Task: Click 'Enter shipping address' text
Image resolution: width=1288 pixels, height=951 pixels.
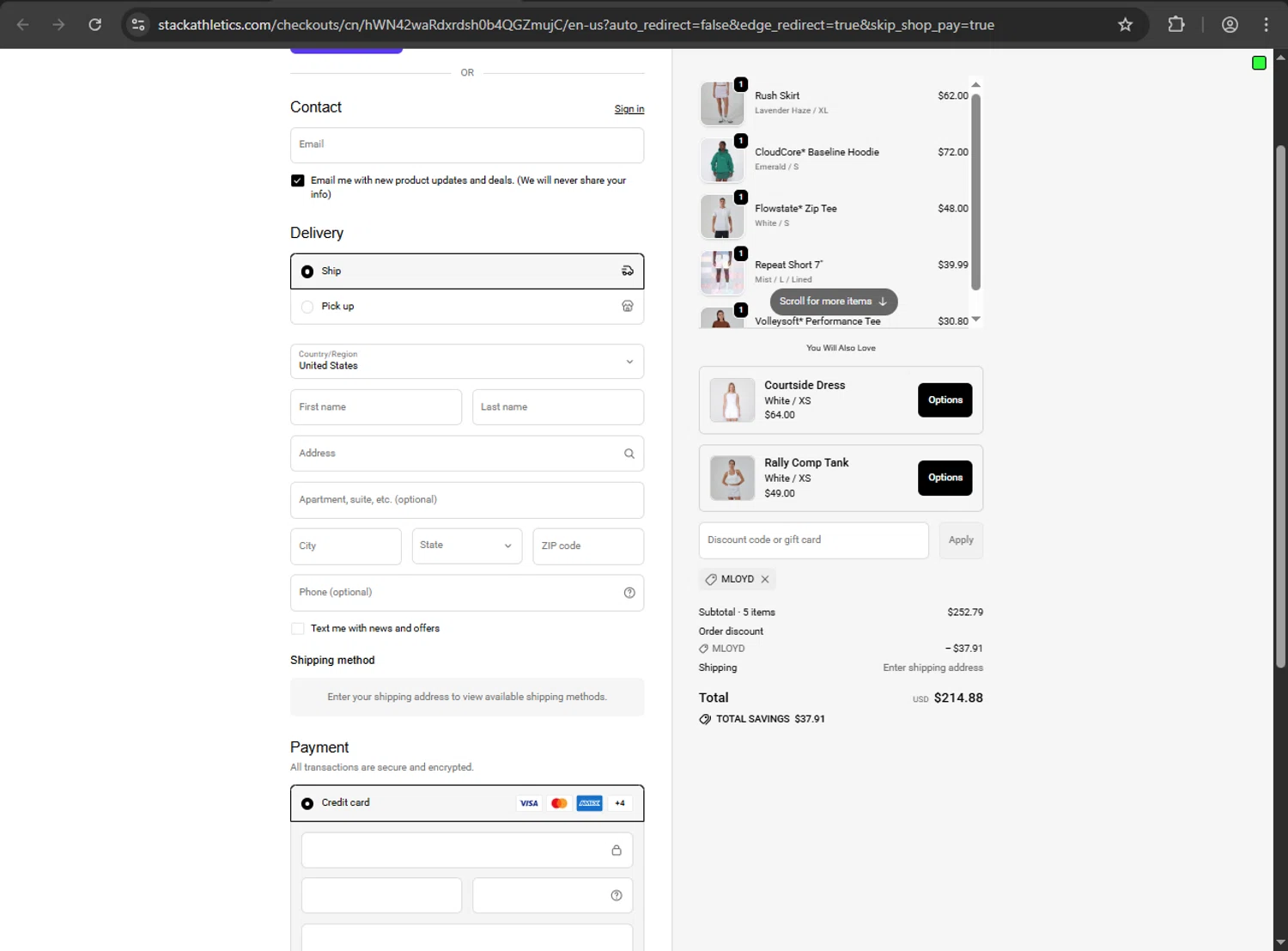Action: point(933,668)
